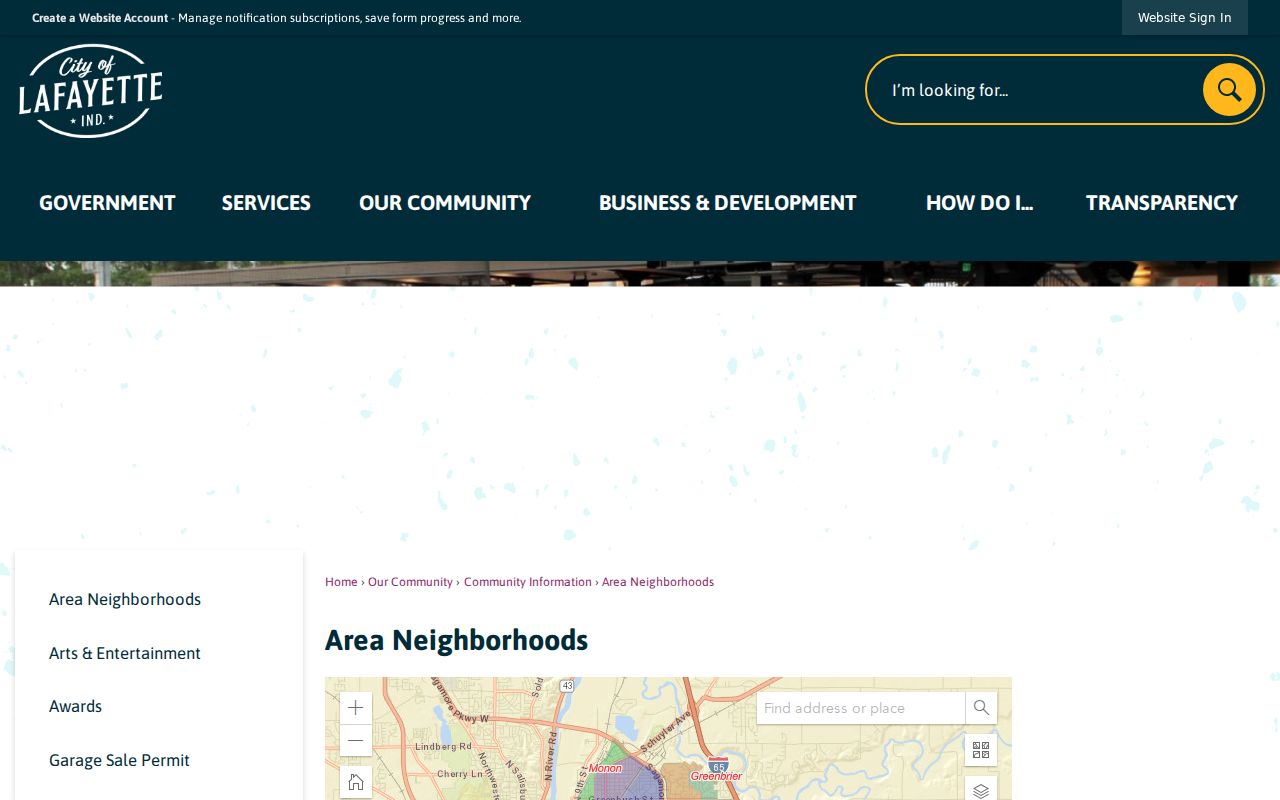This screenshot has height=800, width=1280.
Task: Click the Area Neighborhoods page heading
Action: tap(456, 640)
